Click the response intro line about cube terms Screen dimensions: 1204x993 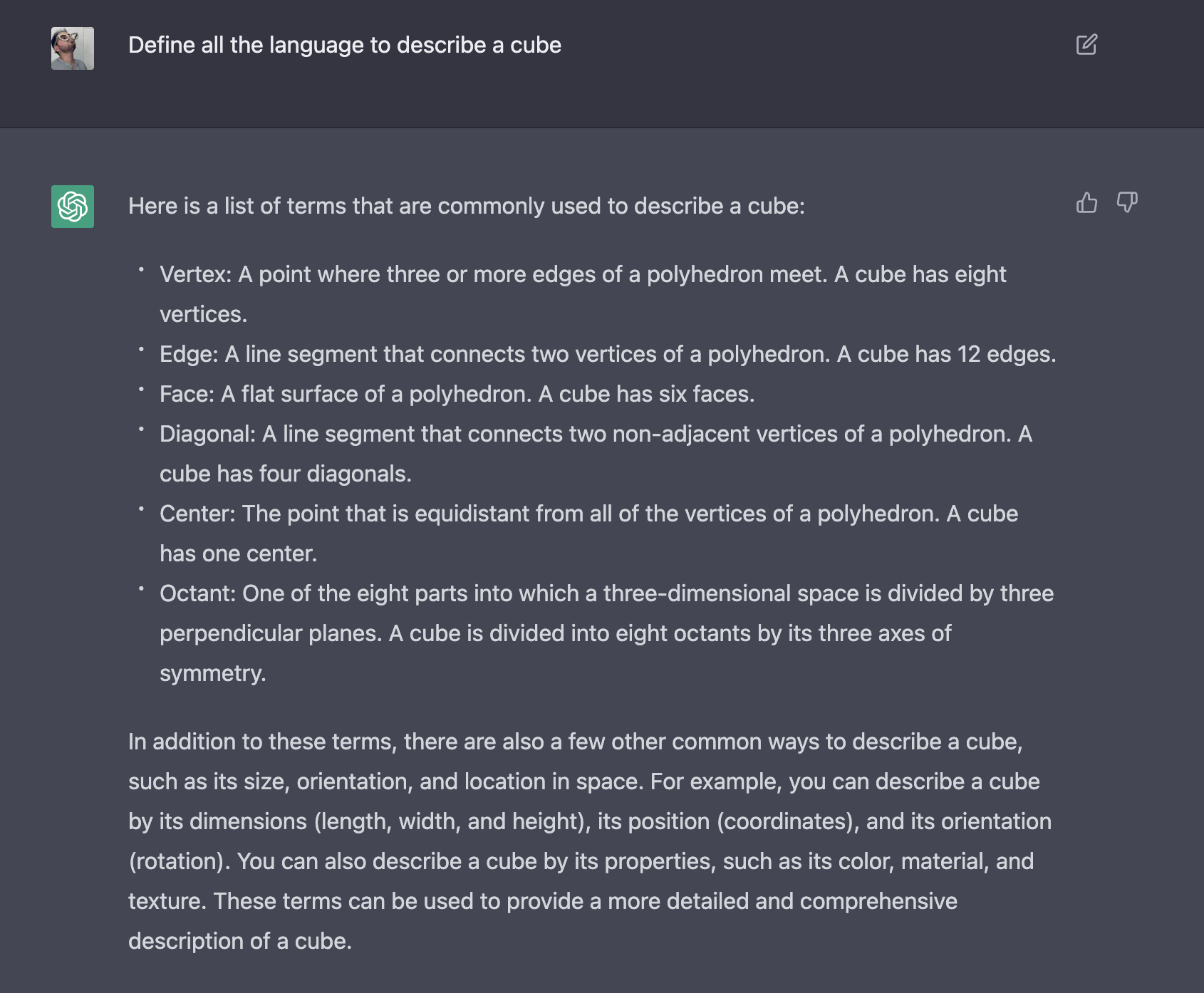click(x=466, y=206)
